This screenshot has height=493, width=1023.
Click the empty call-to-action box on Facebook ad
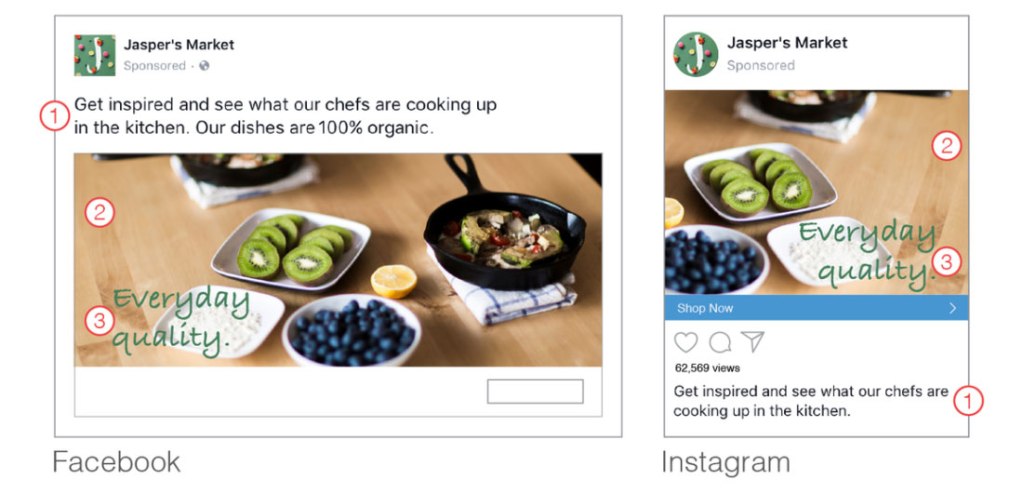(535, 391)
